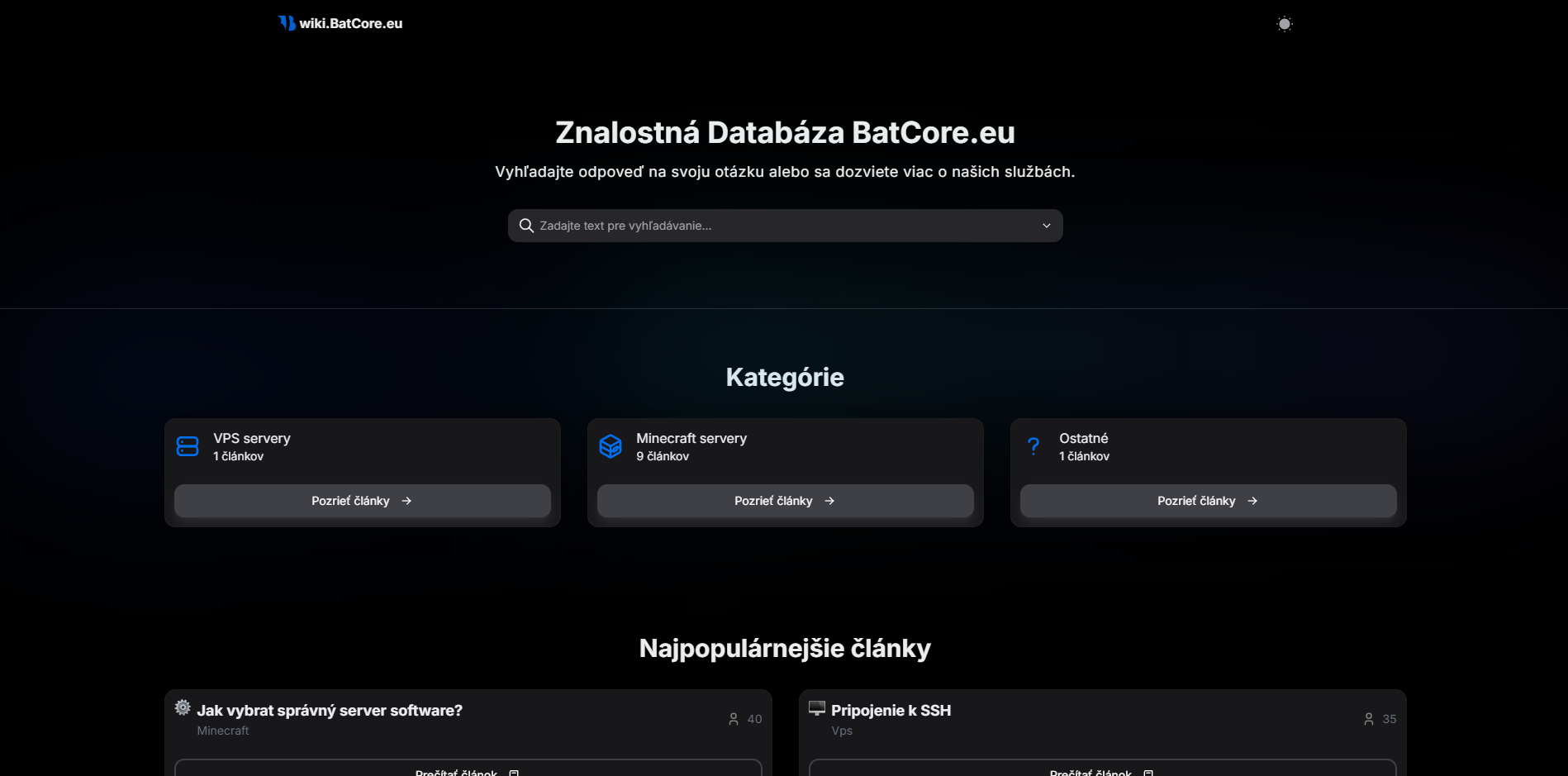
Task: Click the Minecraft tag under server software article
Action: (223, 731)
